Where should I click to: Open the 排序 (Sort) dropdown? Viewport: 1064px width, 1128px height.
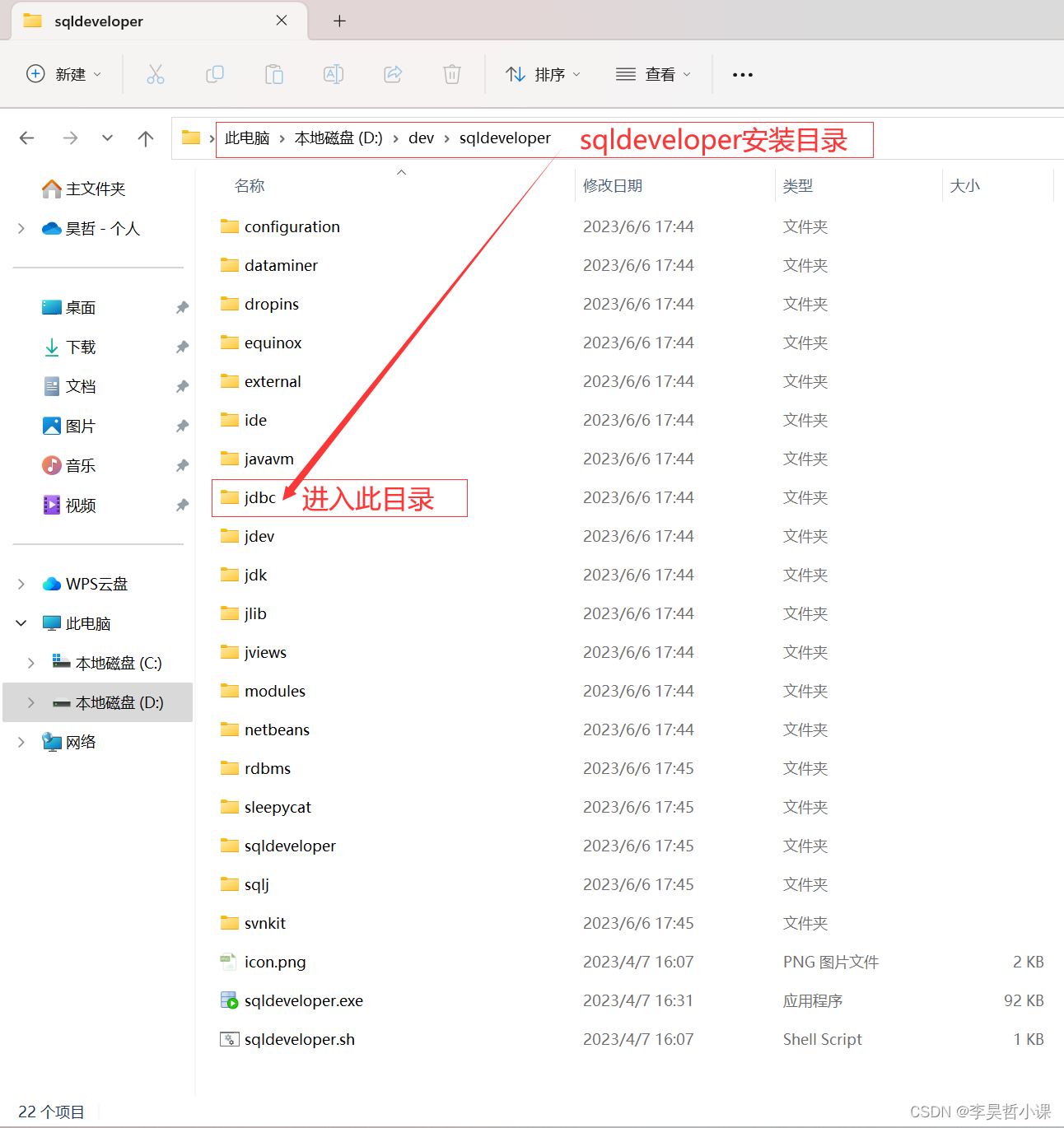[x=544, y=74]
